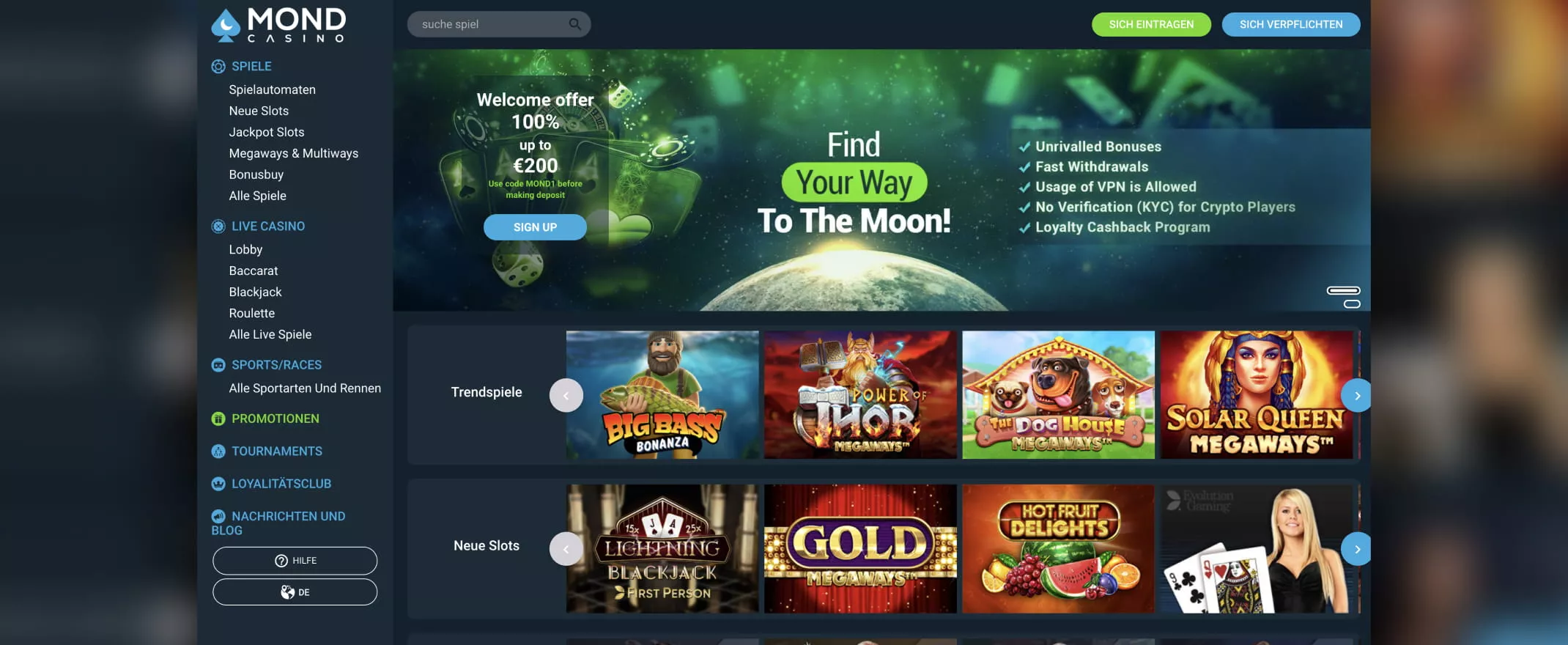
Task: Advance Trendspiele carousel with right arrow
Action: [1357, 396]
